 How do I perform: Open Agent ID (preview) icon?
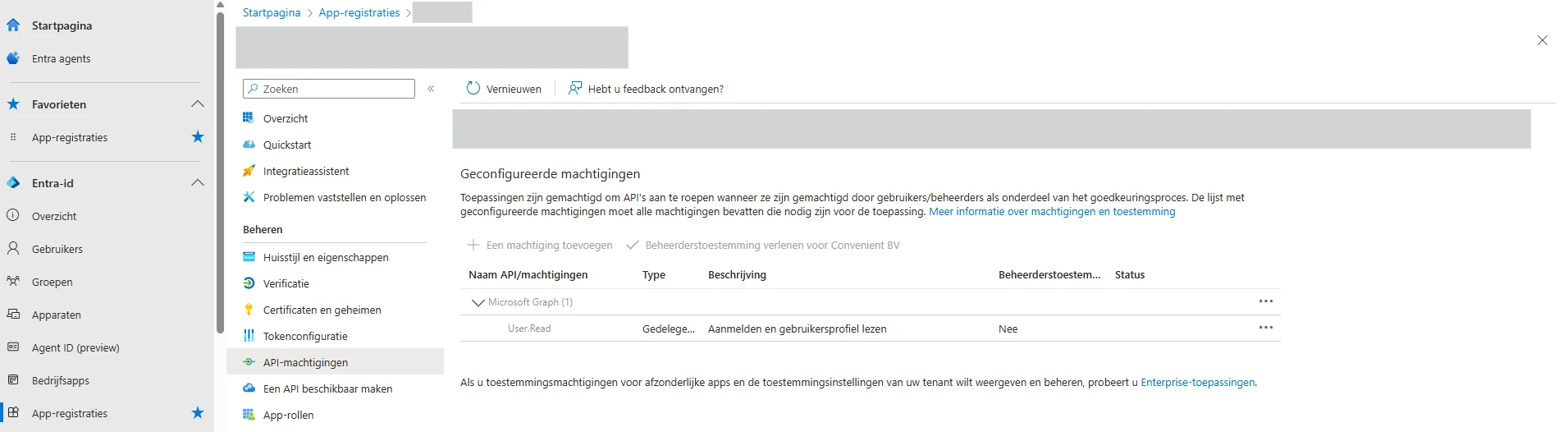point(13,347)
